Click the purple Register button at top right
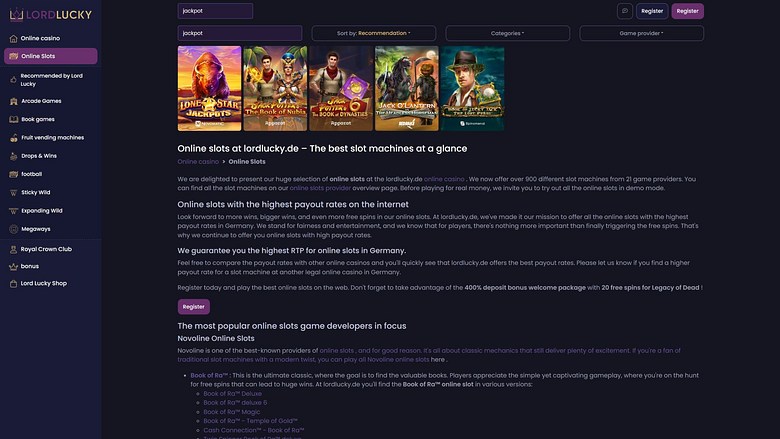 pos(687,11)
